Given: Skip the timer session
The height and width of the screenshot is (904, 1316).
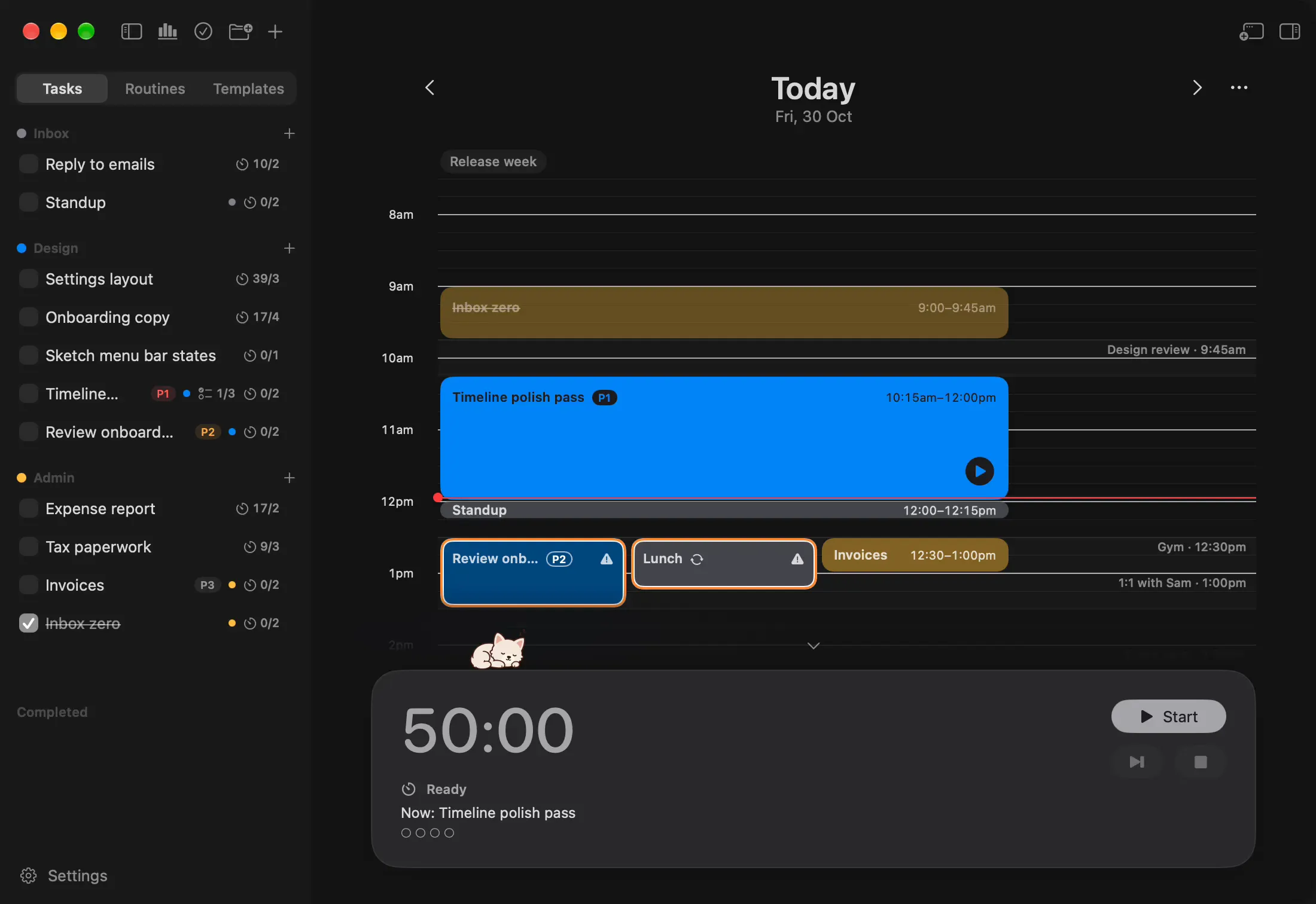Looking at the screenshot, I should pos(1137,762).
